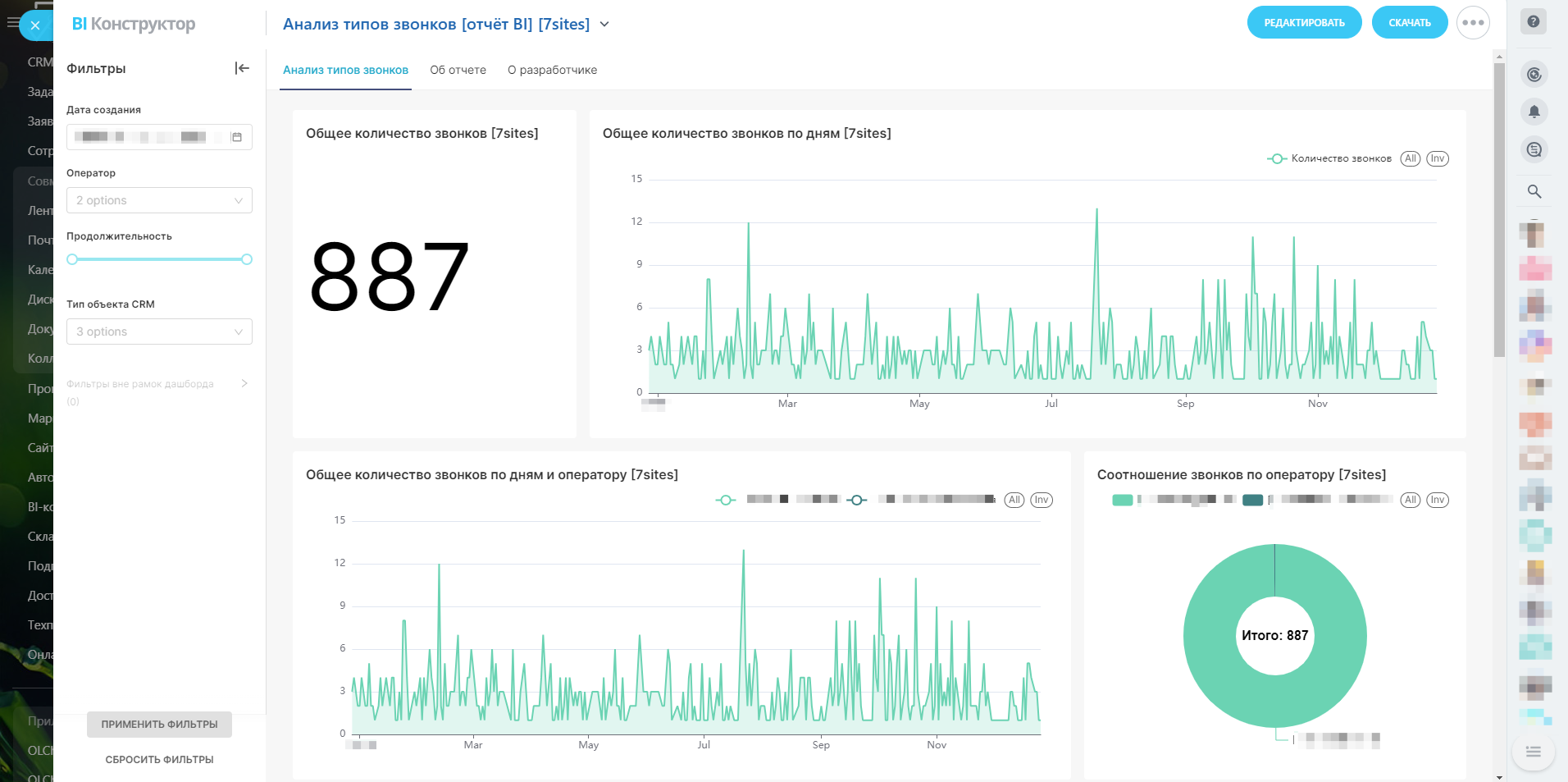The width and height of the screenshot is (1568, 782).
Task: Click the search magnifier icon in right sidebar
Action: pyautogui.click(x=1534, y=191)
